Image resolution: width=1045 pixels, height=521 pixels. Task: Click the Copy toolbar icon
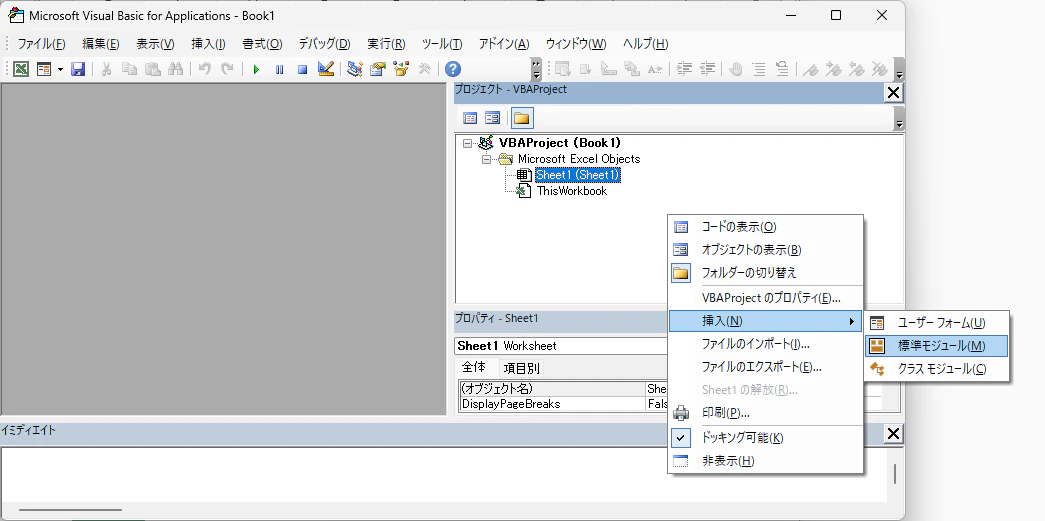129,69
